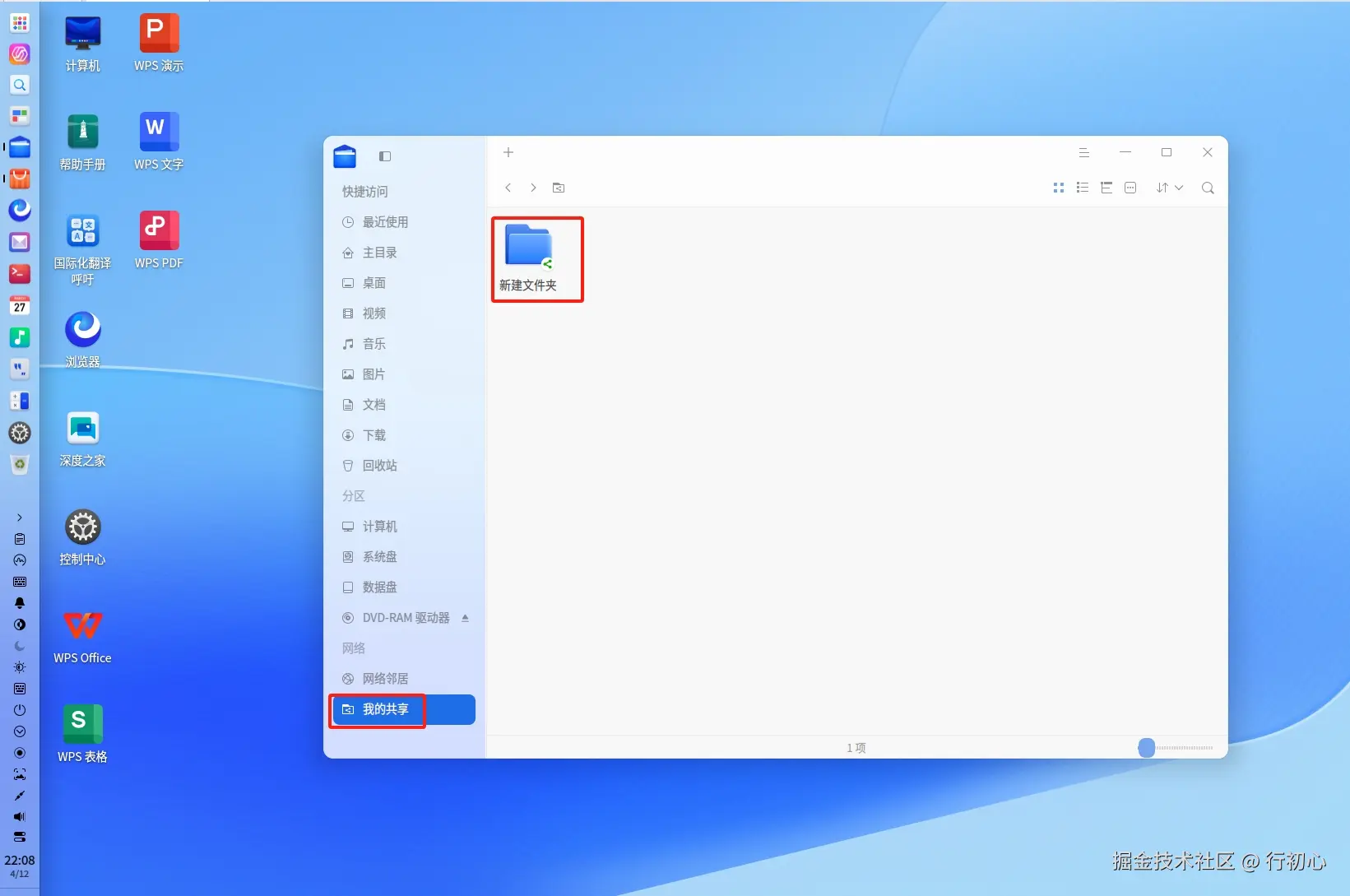The width and height of the screenshot is (1350, 896).
Task: Select the 帮助手册 desktop icon
Action: [x=83, y=142]
